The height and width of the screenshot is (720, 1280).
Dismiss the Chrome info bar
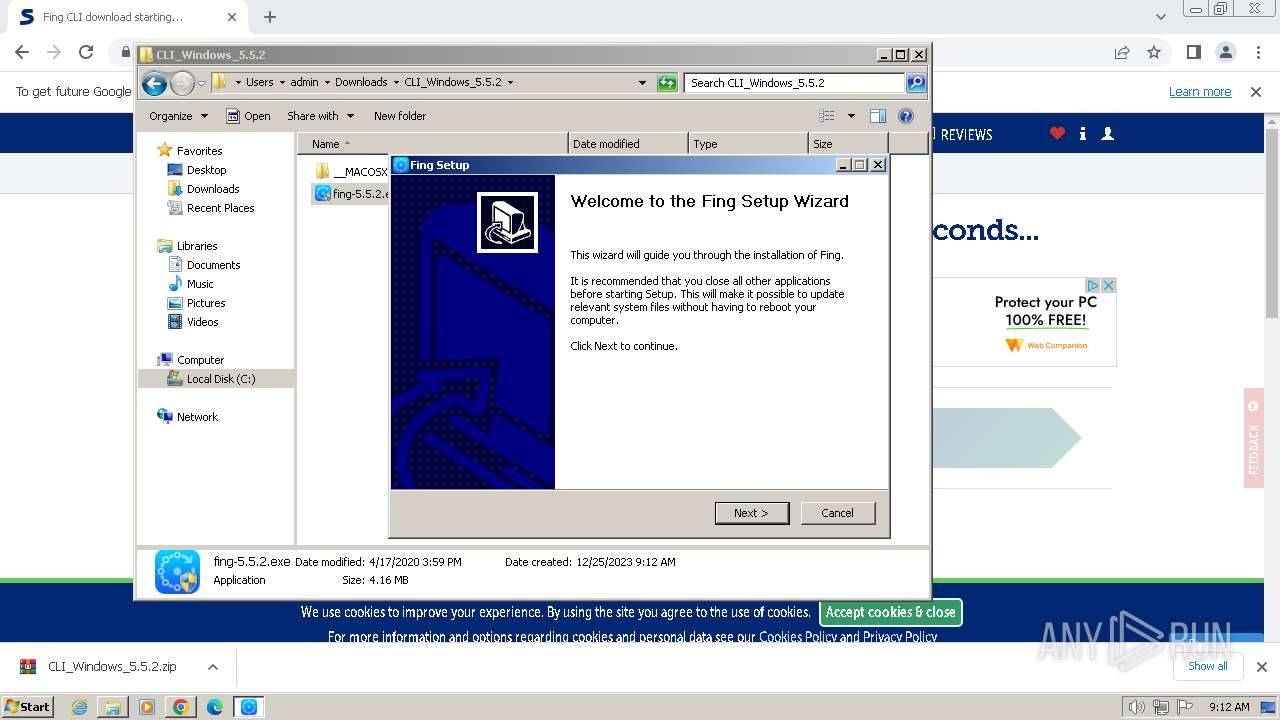pyautogui.click(x=1256, y=92)
